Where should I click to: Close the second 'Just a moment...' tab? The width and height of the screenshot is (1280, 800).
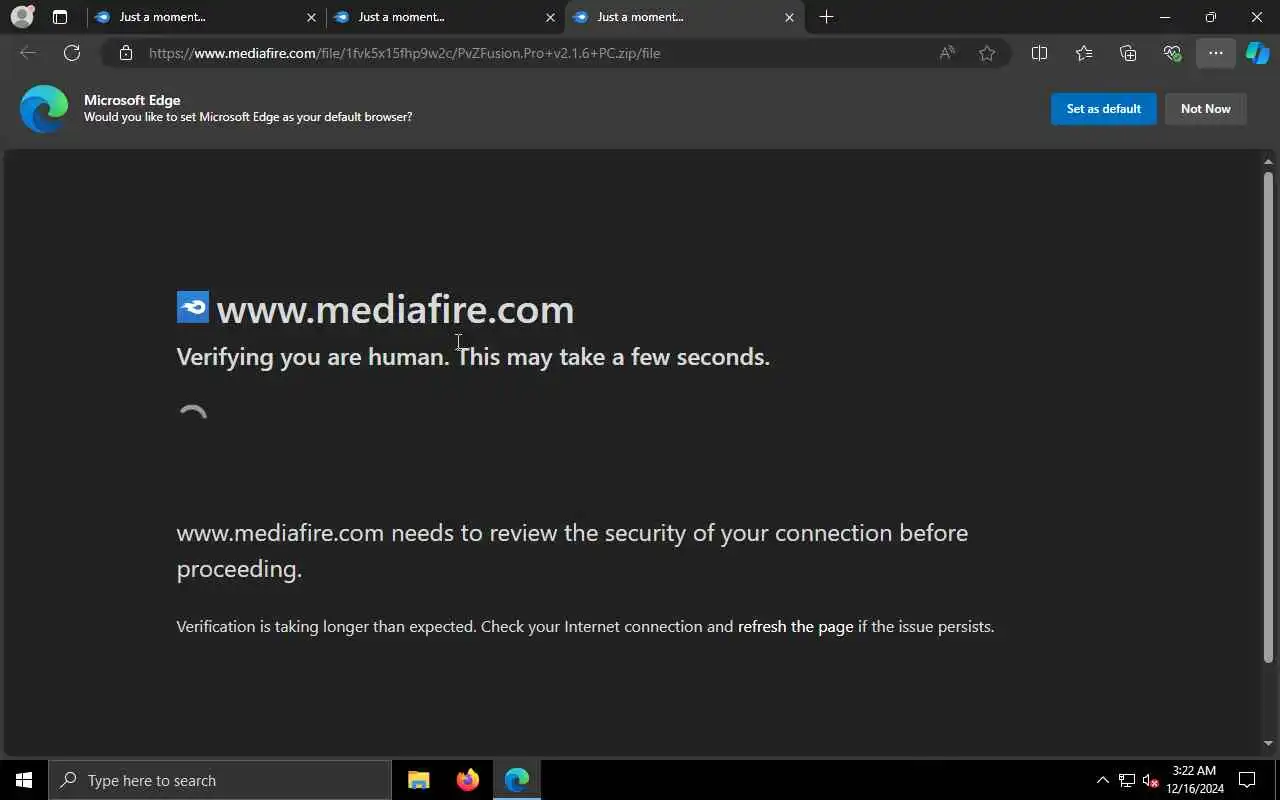[550, 17]
